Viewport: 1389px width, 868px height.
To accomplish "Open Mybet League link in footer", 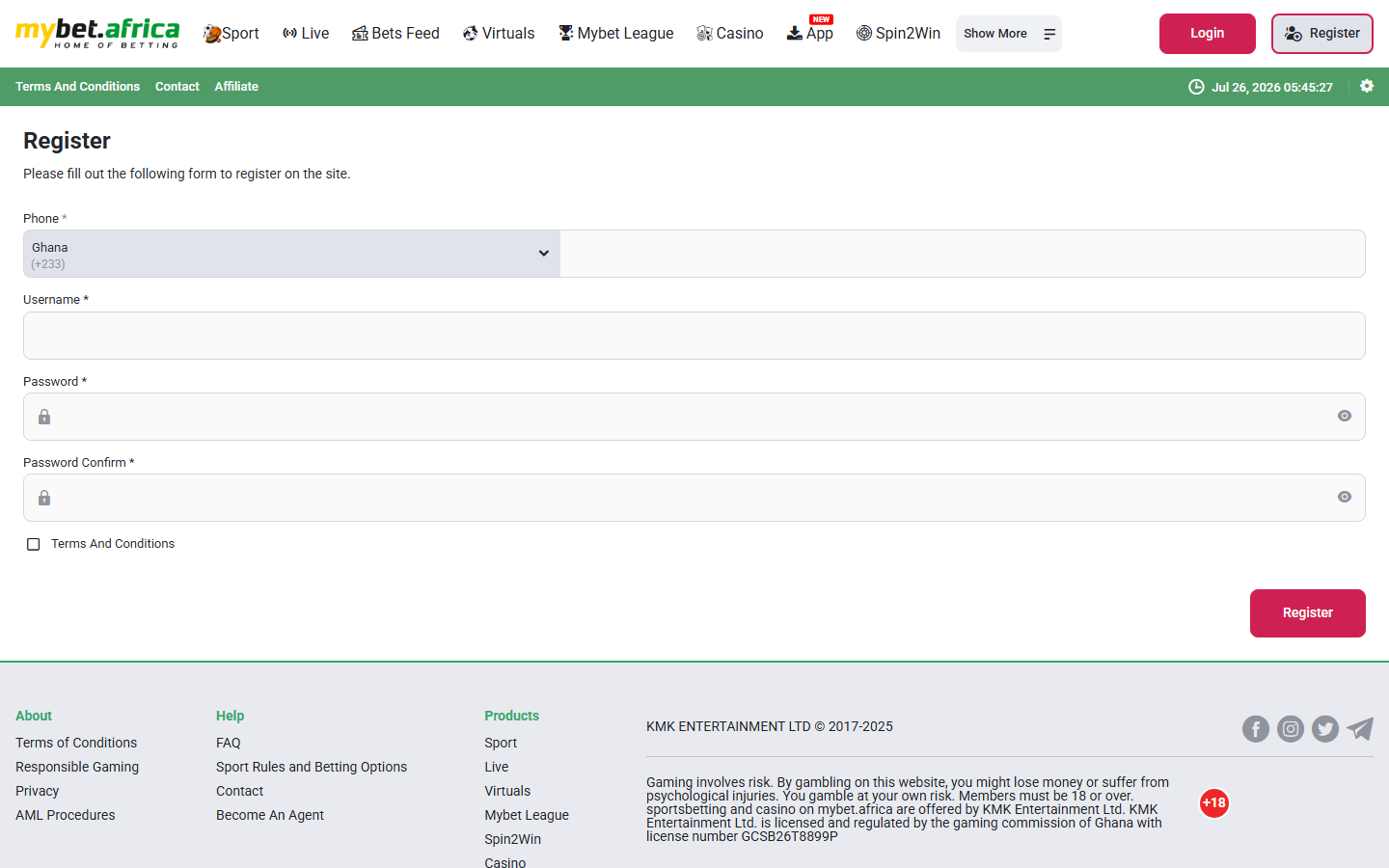I will click(x=527, y=815).
